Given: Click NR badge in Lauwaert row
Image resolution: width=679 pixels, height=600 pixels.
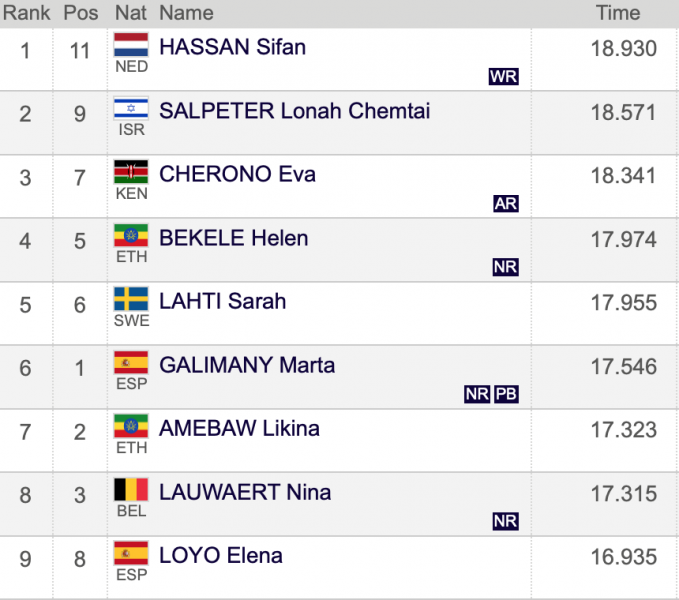Looking at the screenshot, I should click(x=505, y=521).
